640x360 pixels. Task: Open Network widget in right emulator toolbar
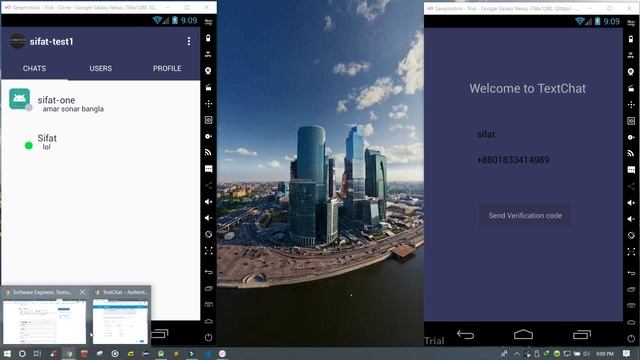click(x=631, y=153)
